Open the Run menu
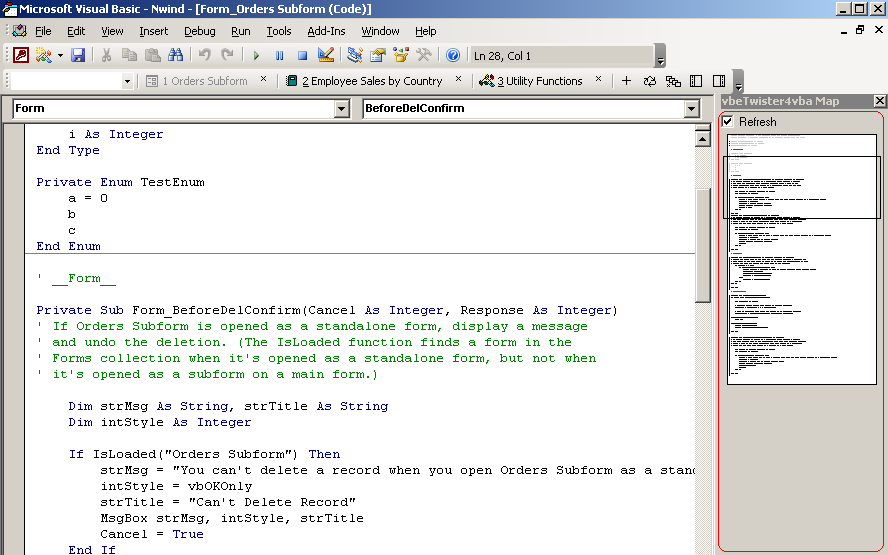This screenshot has width=888, height=555. [x=241, y=31]
